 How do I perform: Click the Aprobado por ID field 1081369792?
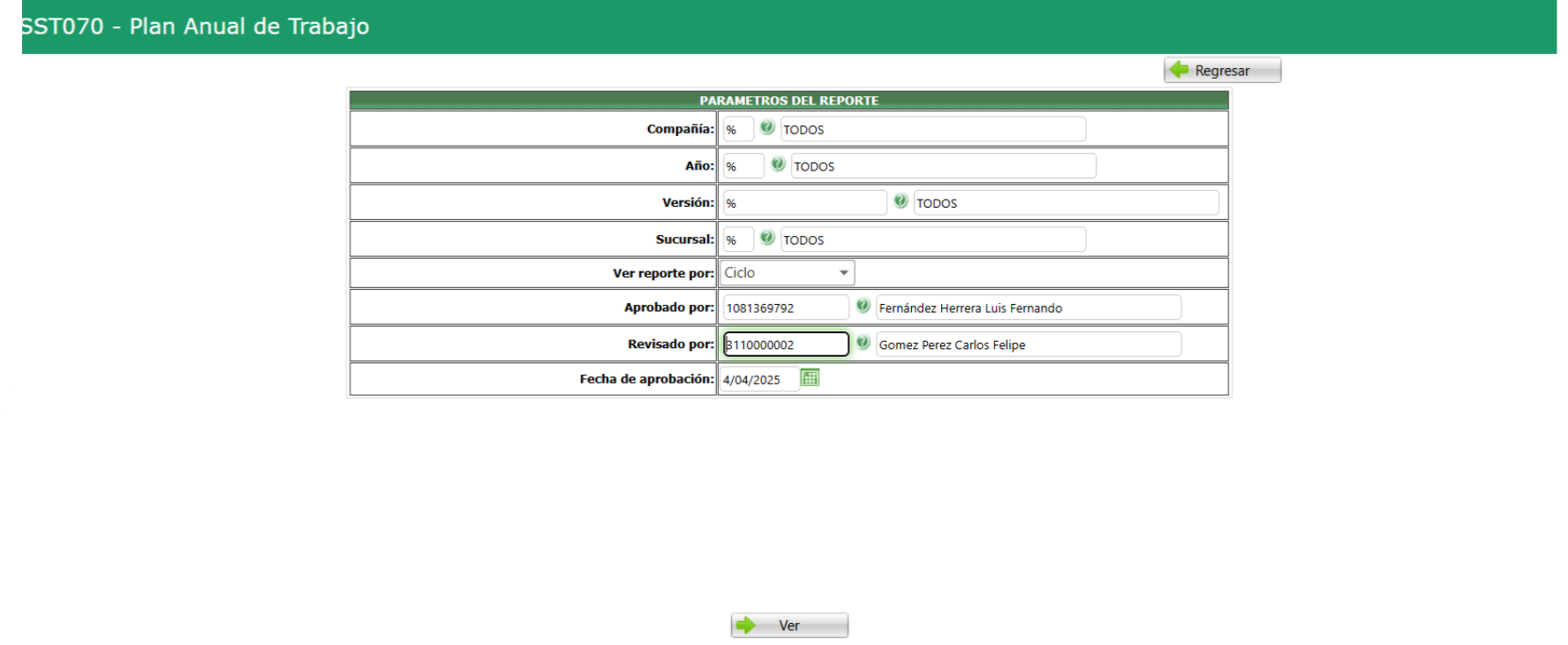786,307
